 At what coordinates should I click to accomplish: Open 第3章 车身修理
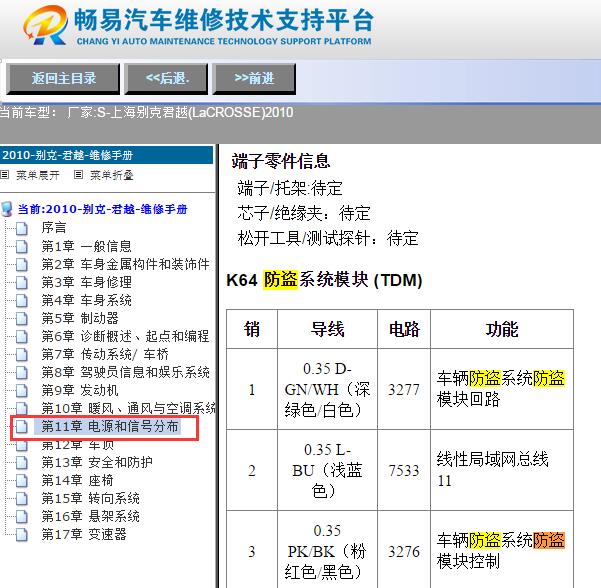pyautogui.click(x=87, y=282)
